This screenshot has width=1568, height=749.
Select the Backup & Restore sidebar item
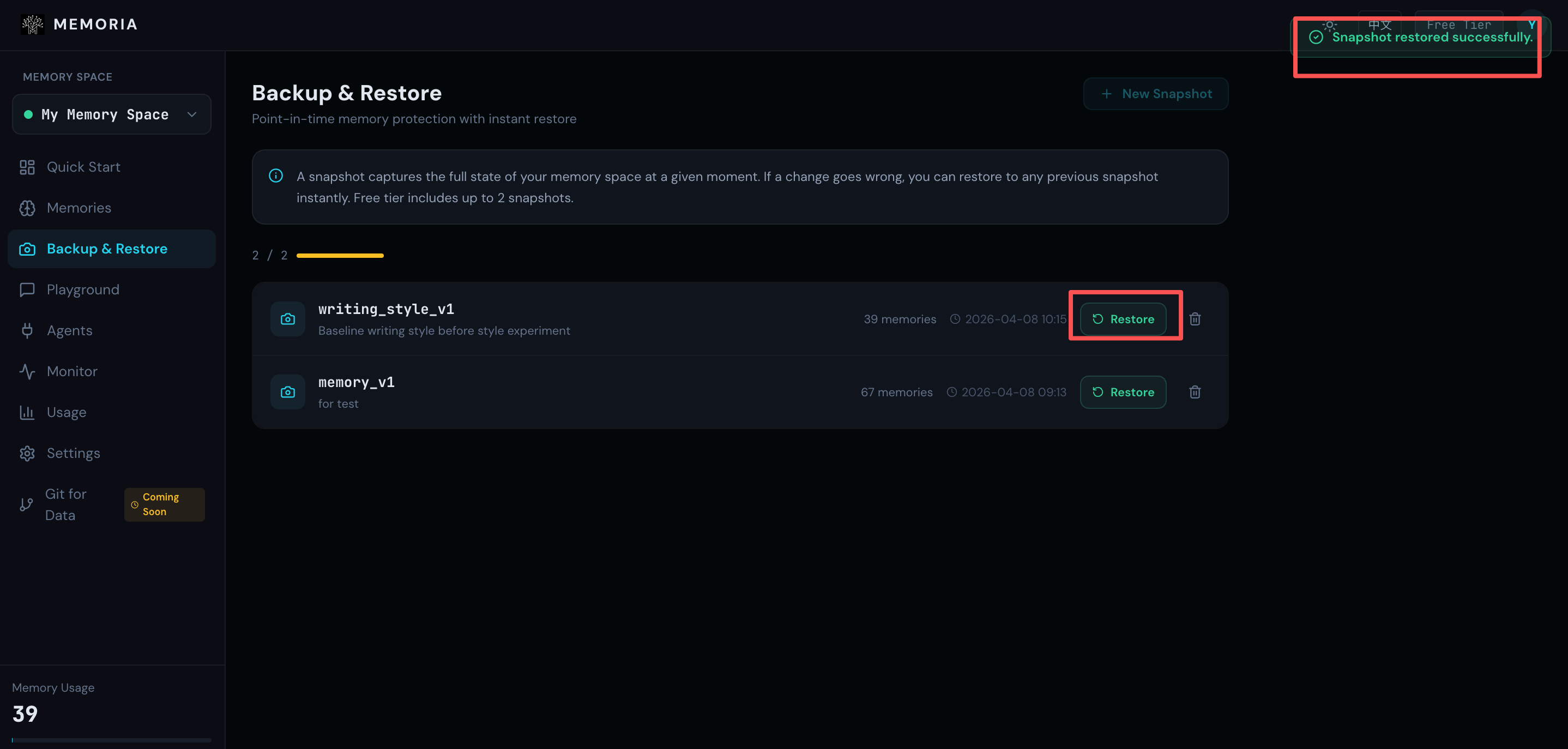click(x=107, y=249)
